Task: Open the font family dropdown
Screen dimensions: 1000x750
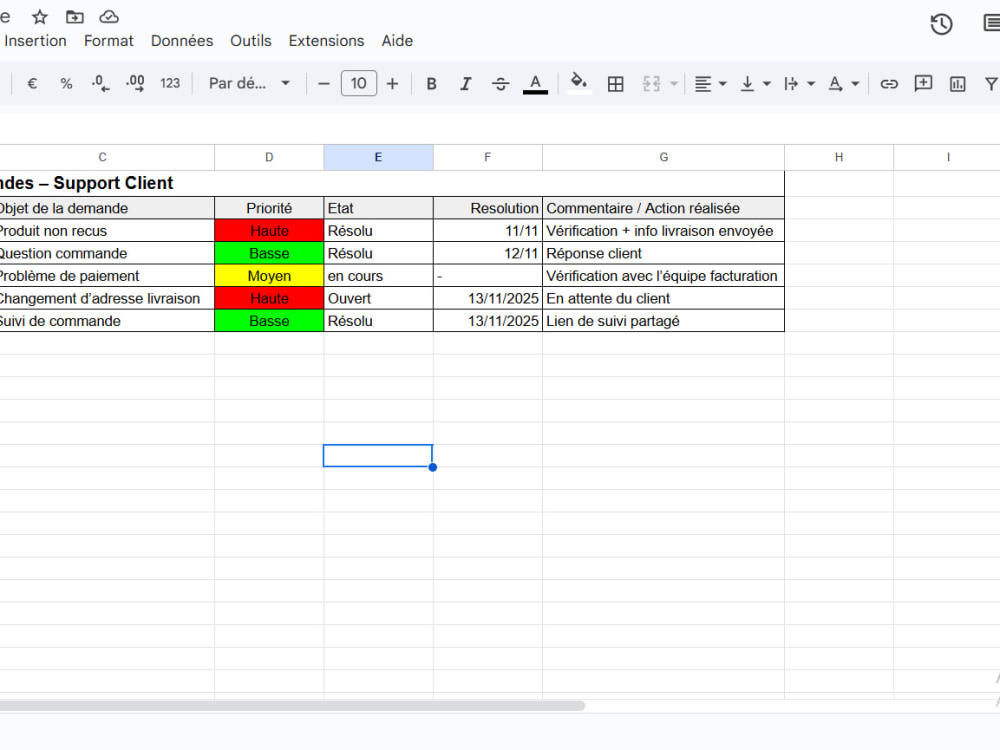Action: coord(249,84)
